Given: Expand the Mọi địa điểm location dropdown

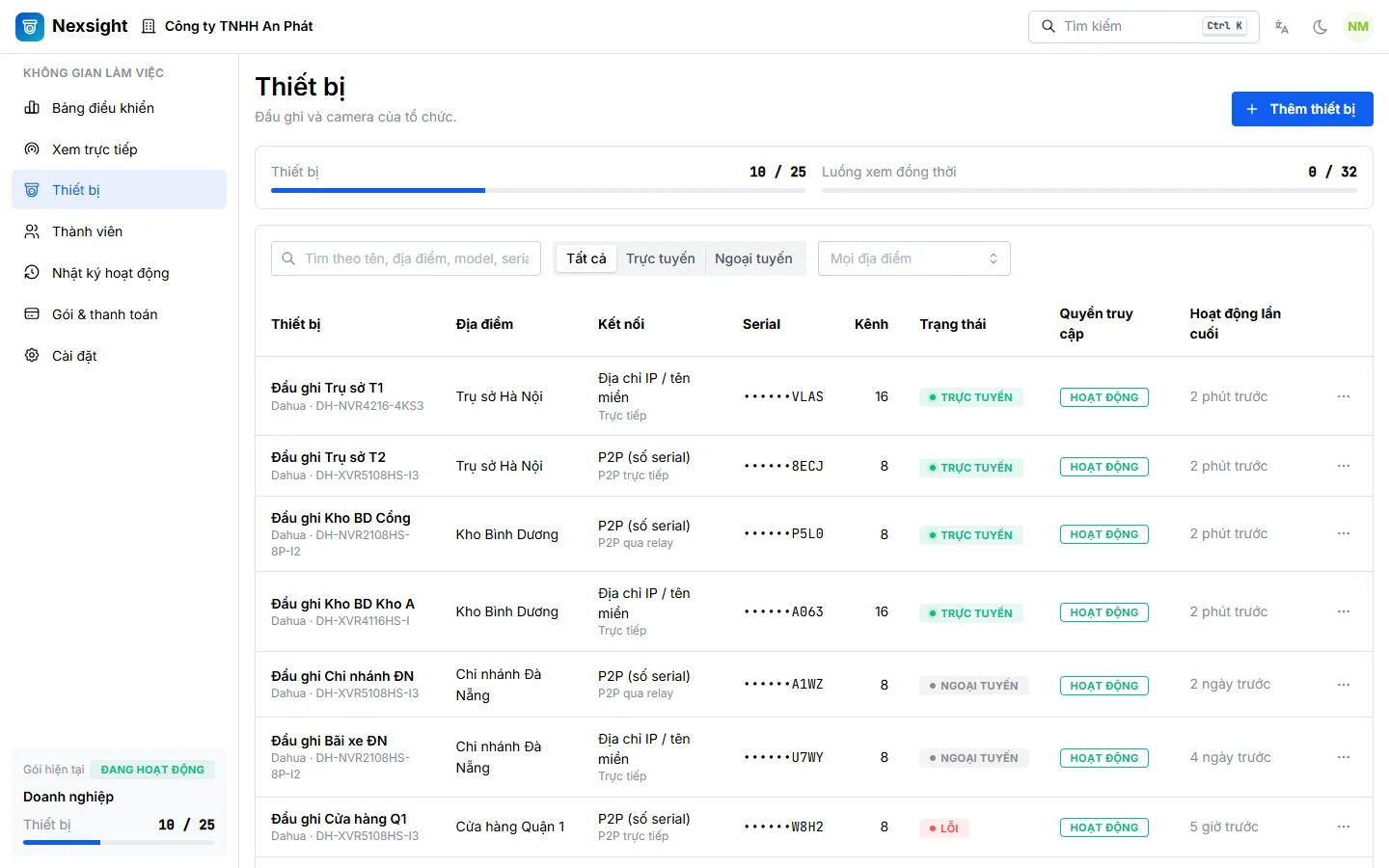Looking at the screenshot, I should (x=914, y=258).
